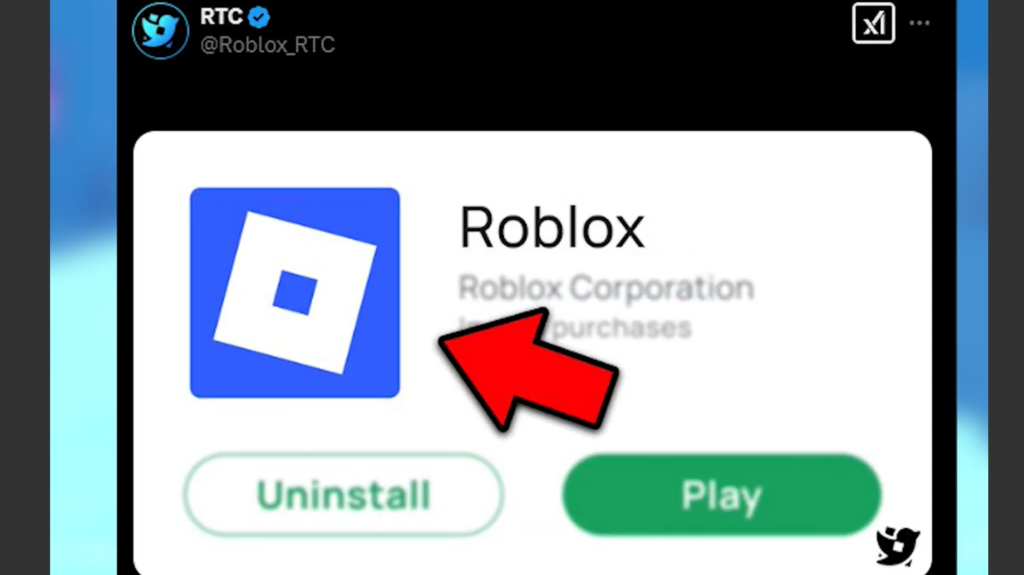1024x575 pixels.
Task: Click the blank white area right of Roblox title
Action: 784,227
